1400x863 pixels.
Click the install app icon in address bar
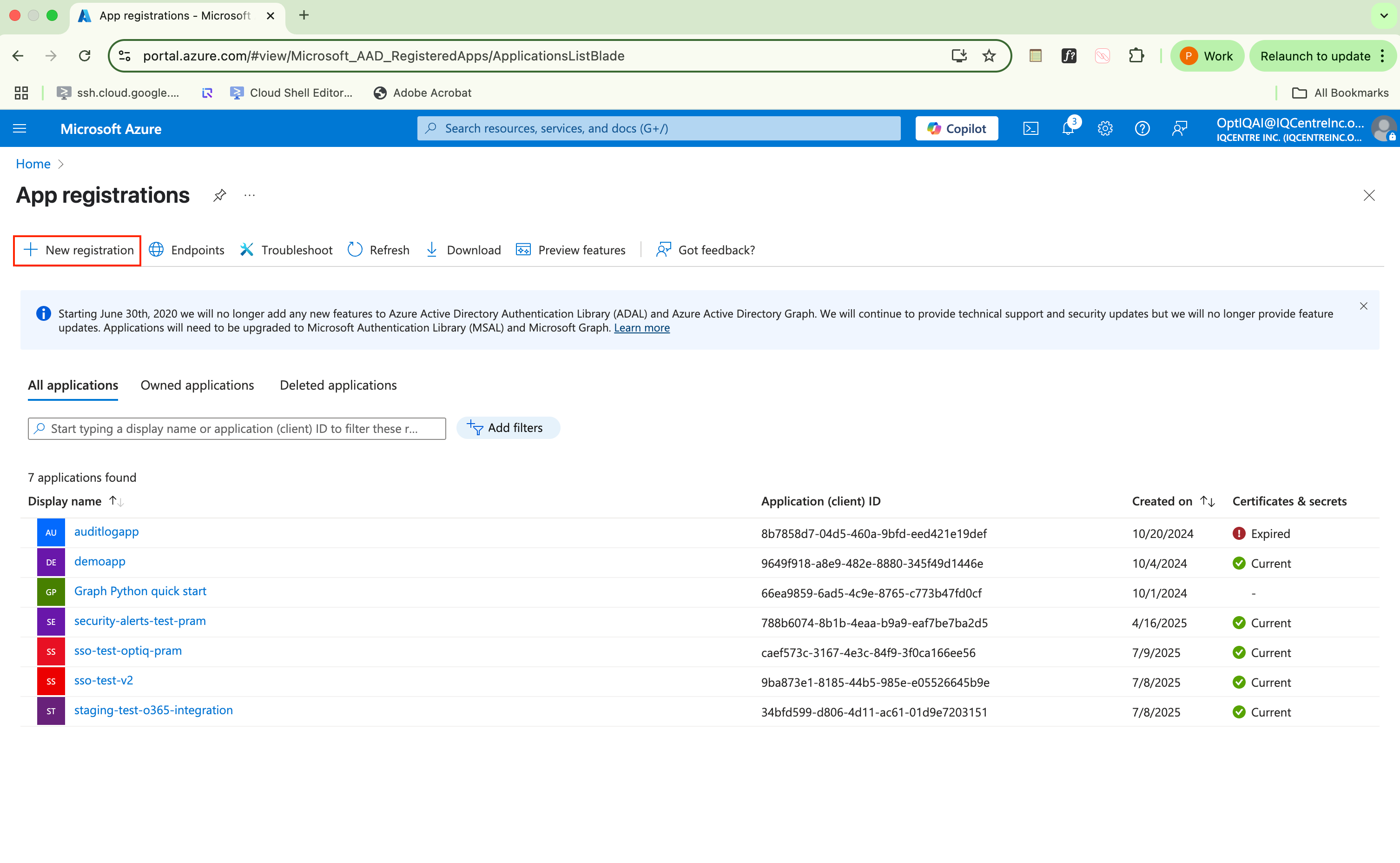click(x=959, y=56)
